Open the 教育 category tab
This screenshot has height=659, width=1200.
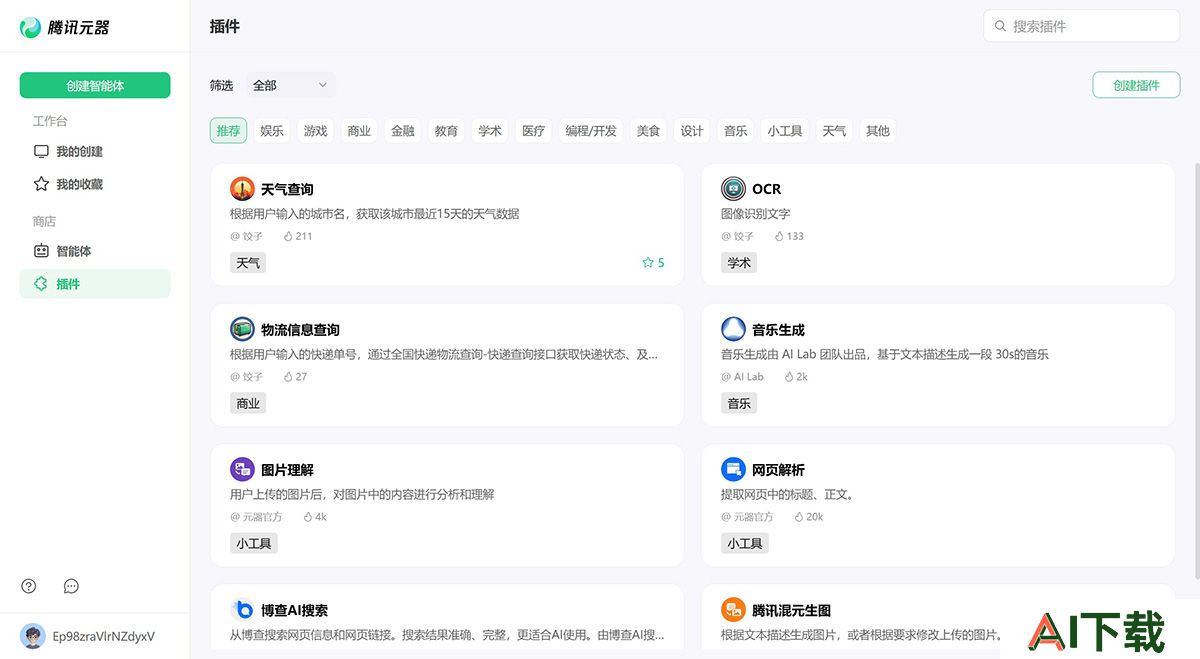coord(446,131)
